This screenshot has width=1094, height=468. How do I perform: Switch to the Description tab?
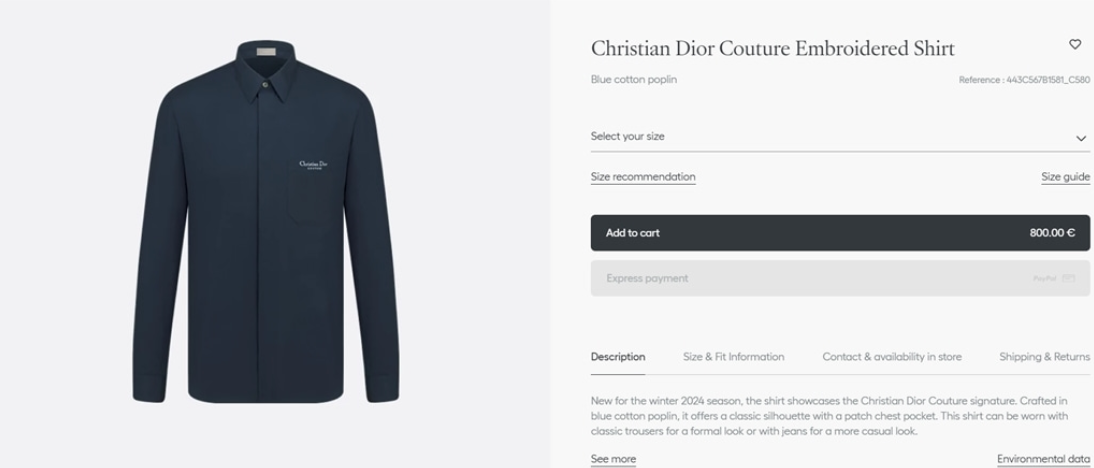pyautogui.click(x=617, y=357)
